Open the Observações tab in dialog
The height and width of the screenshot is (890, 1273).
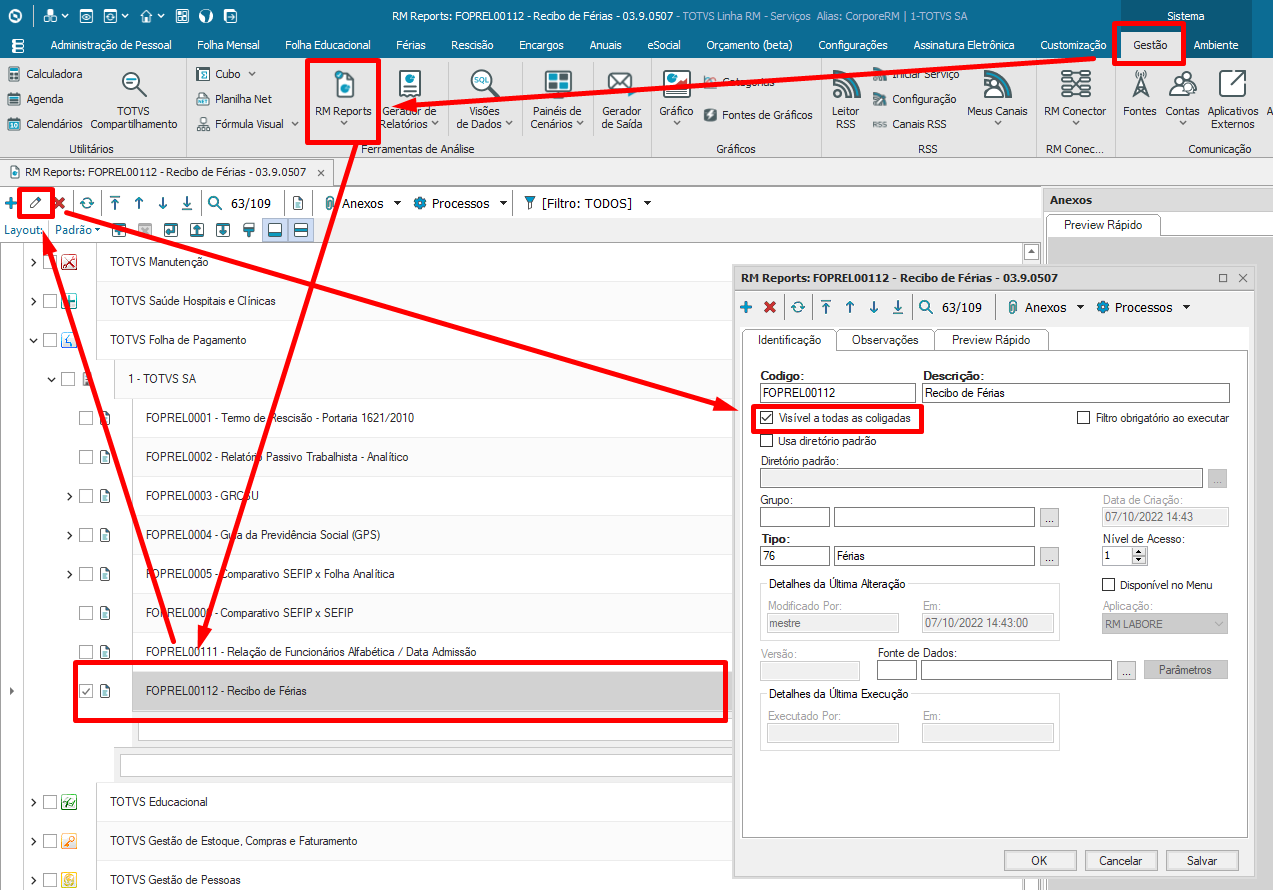(x=885, y=340)
